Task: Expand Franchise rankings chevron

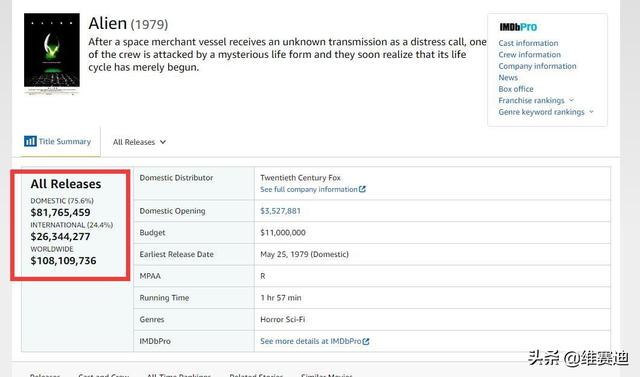Action: tap(571, 100)
